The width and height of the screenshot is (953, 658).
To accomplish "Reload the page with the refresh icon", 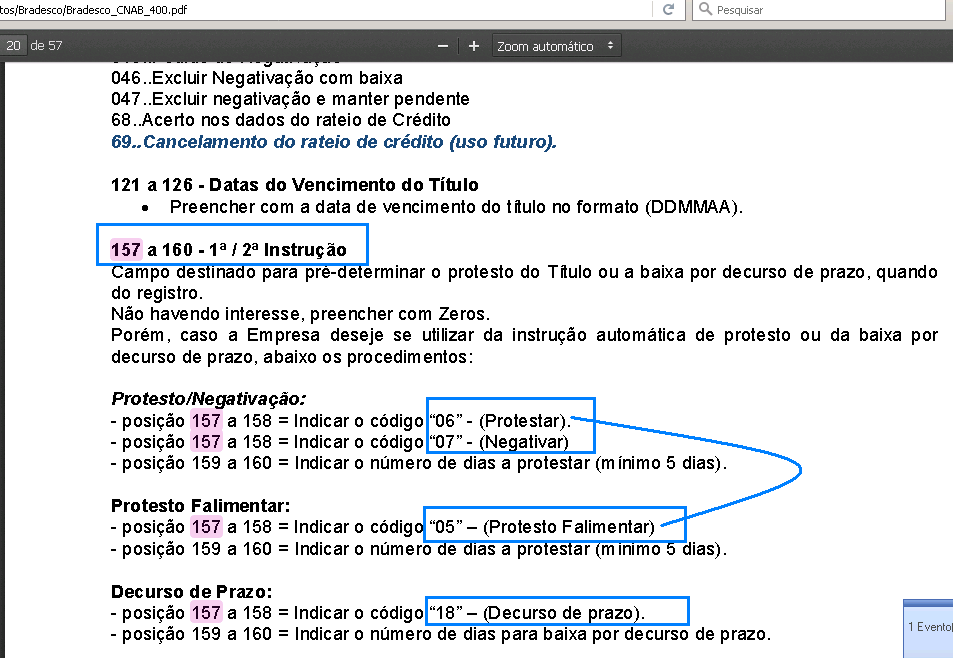I will coord(669,9).
